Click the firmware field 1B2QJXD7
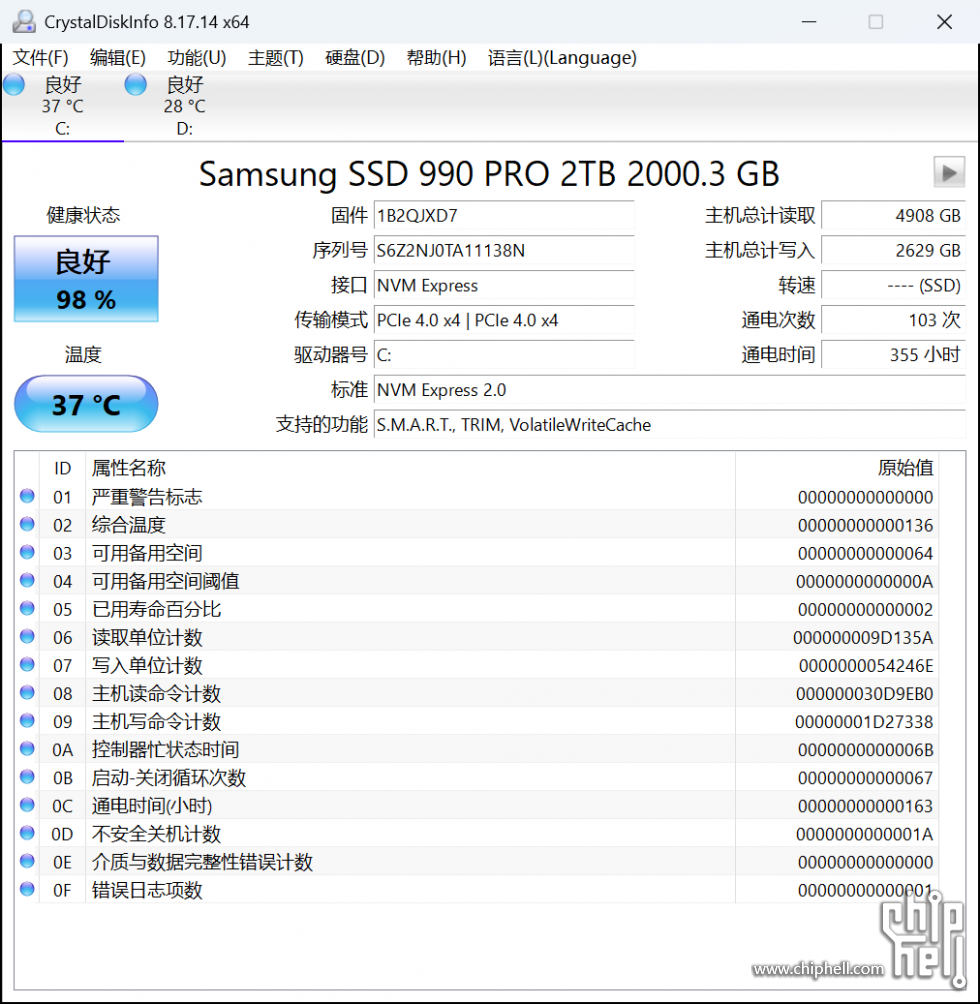This screenshot has width=980, height=1004. (x=504, y=215)
